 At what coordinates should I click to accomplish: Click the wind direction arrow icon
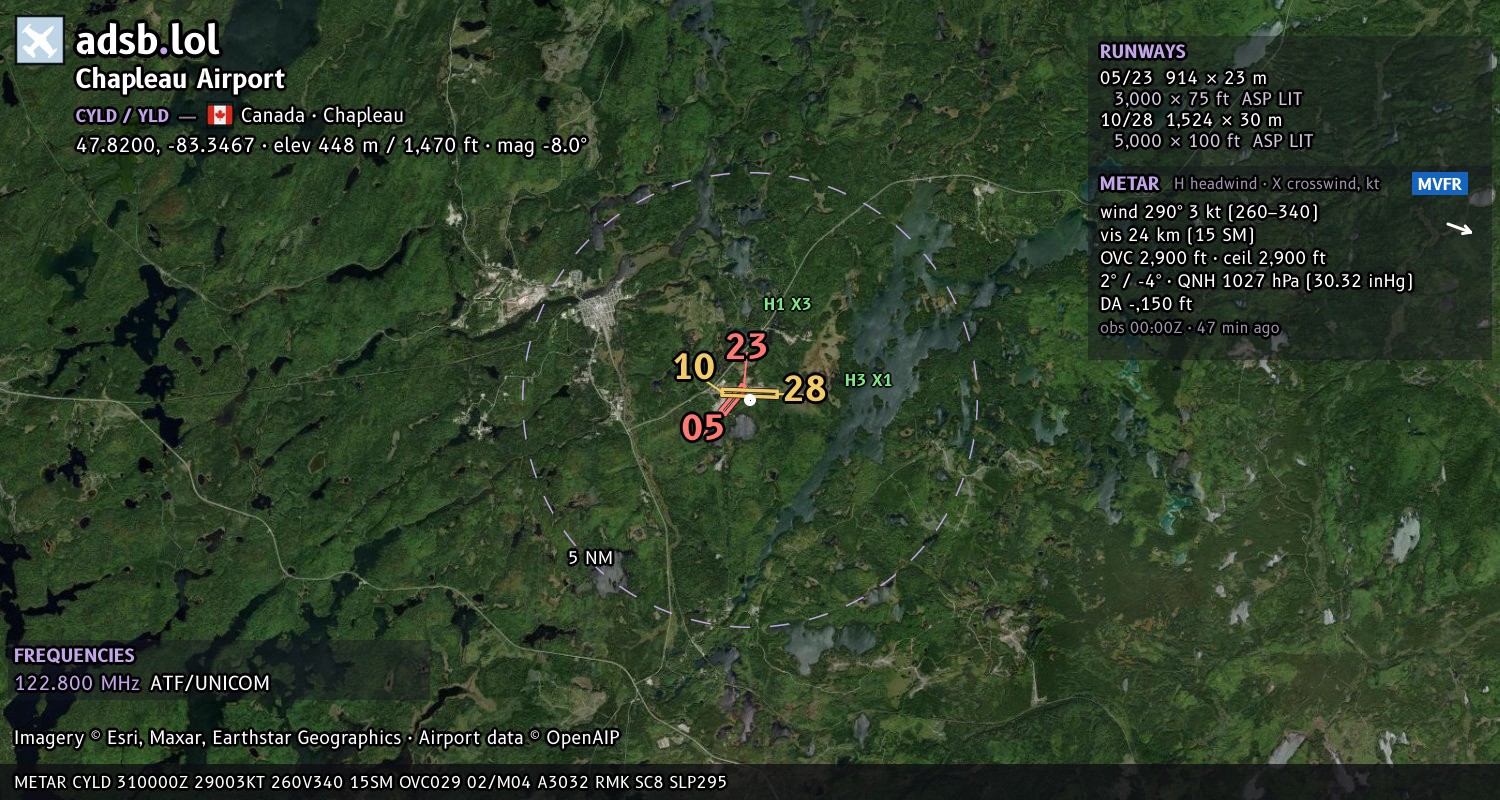1460,229
